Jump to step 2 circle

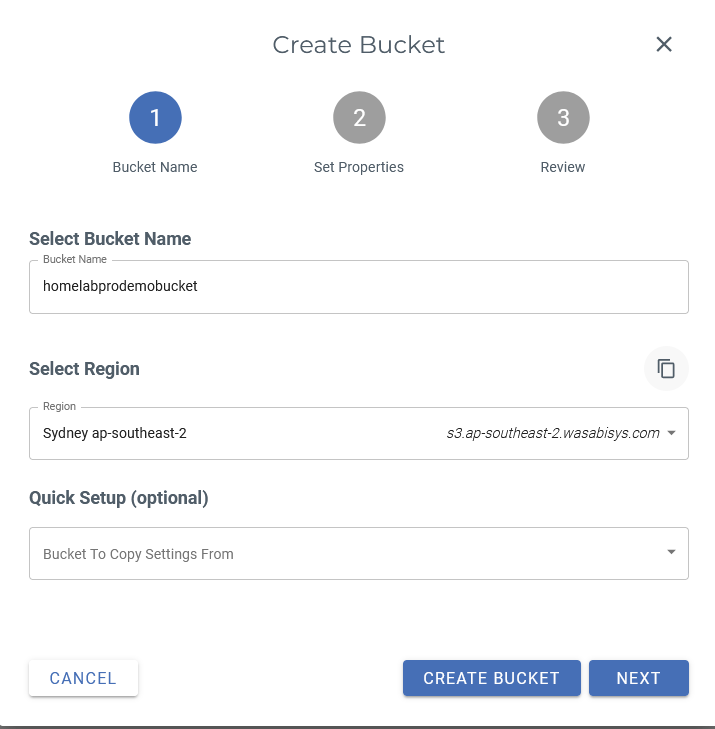pos(359,118)
